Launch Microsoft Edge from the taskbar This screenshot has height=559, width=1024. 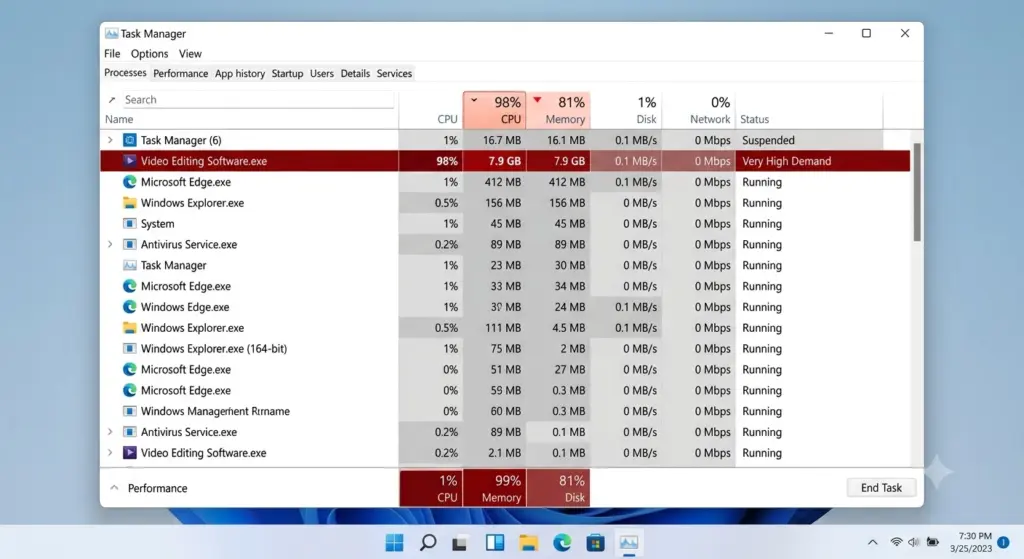click(x=562, y=543)
